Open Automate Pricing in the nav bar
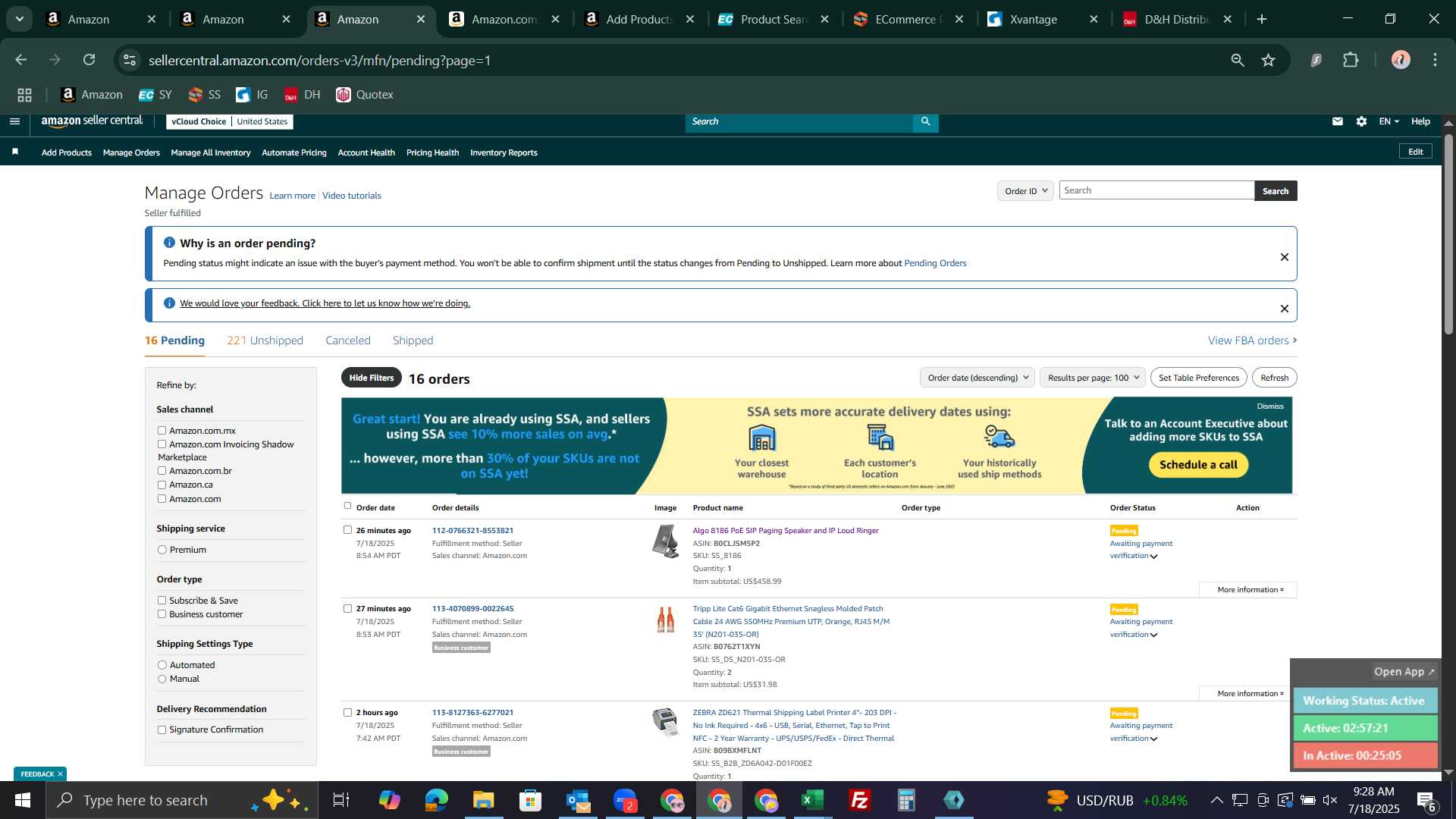The height and width of the screenshot is (819, 1456). pos(294,152)
